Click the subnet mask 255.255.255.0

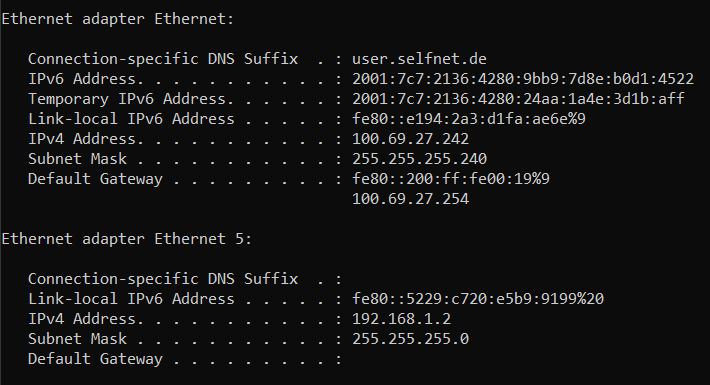tap(410, 338)
